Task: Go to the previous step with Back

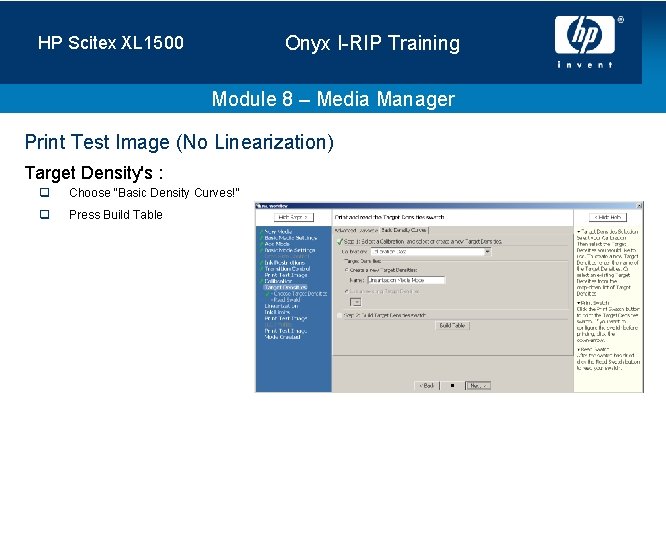Action: click(426, 386)
